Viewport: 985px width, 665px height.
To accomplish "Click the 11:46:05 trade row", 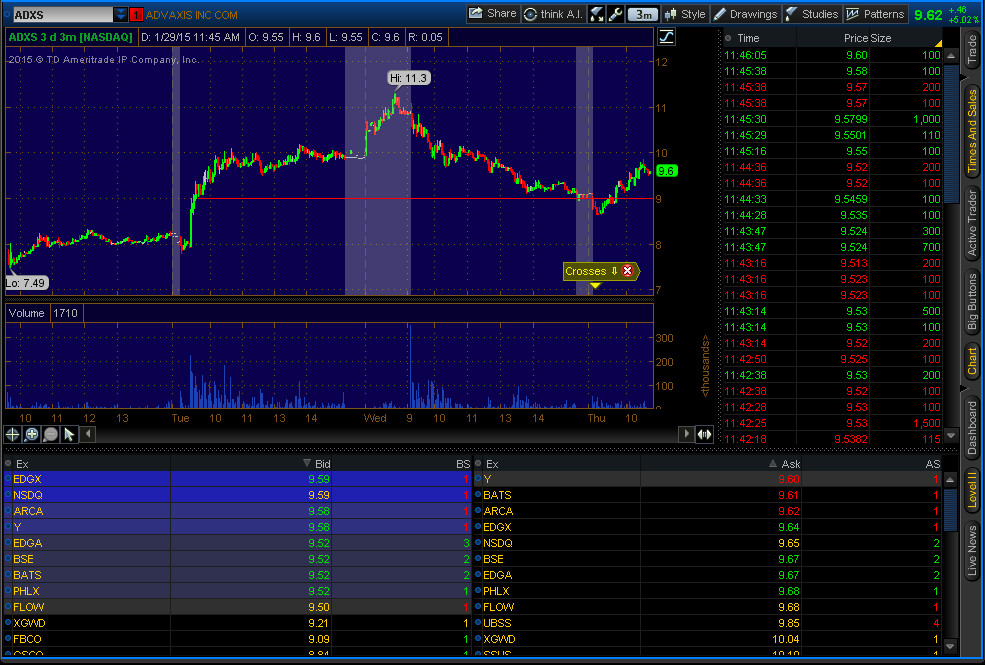I will (832, 55).
